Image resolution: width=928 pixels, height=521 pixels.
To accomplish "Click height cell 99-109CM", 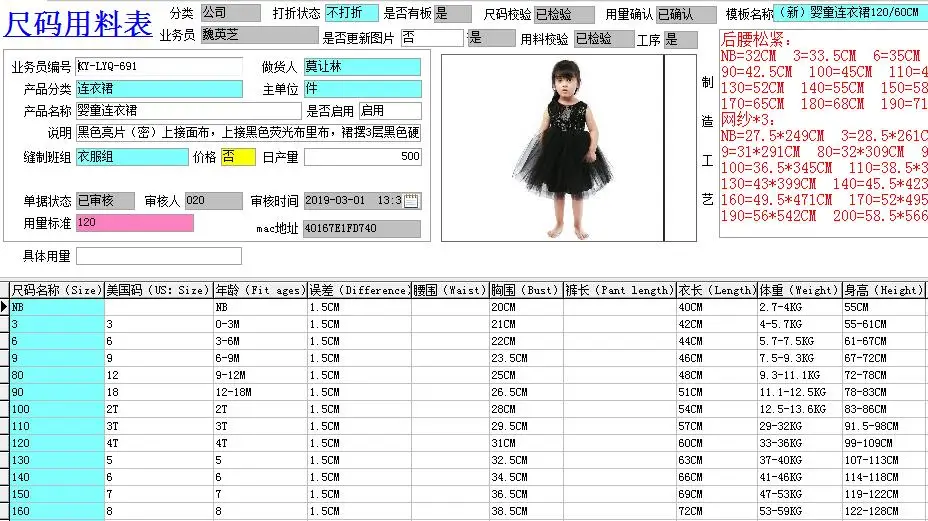I will click(884, 443).
